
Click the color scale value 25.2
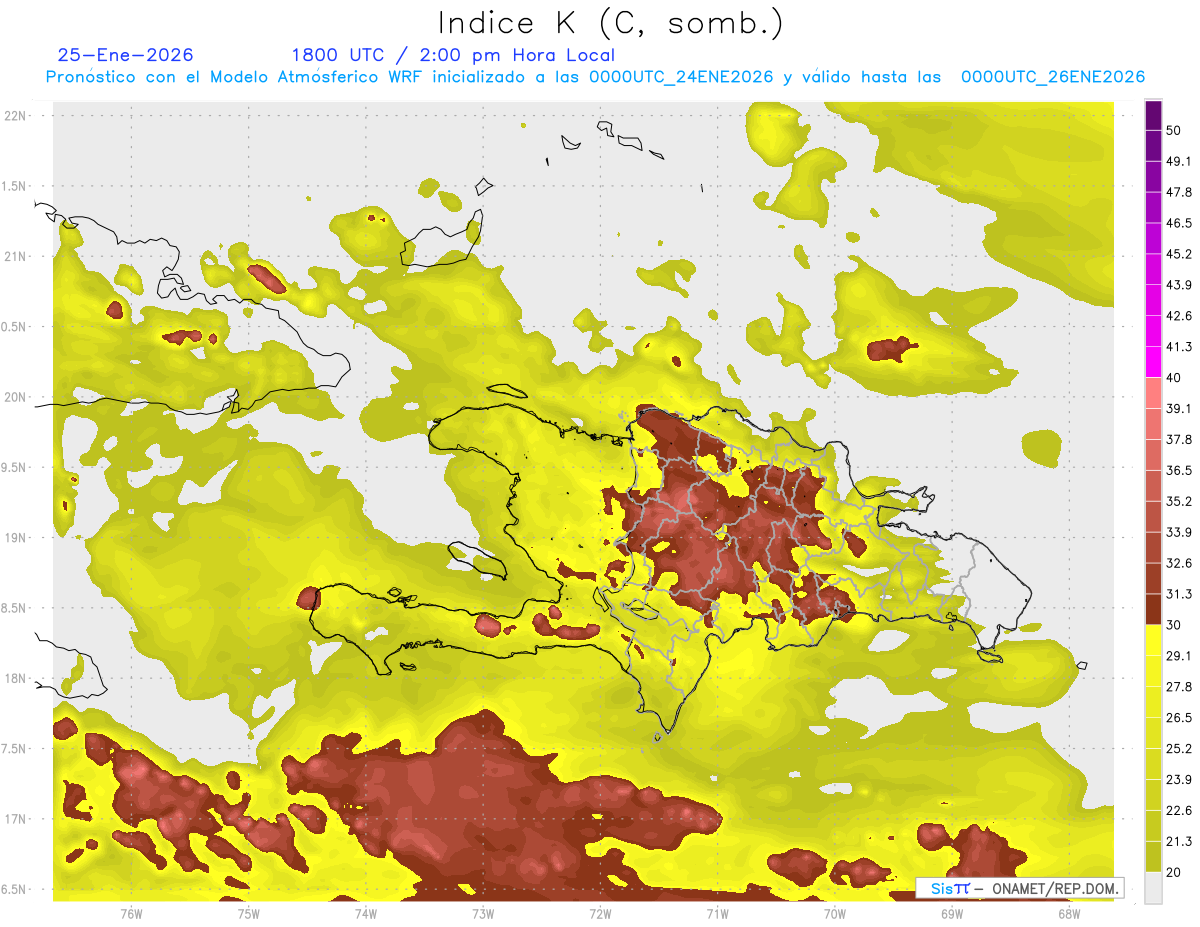(1179, 749)
